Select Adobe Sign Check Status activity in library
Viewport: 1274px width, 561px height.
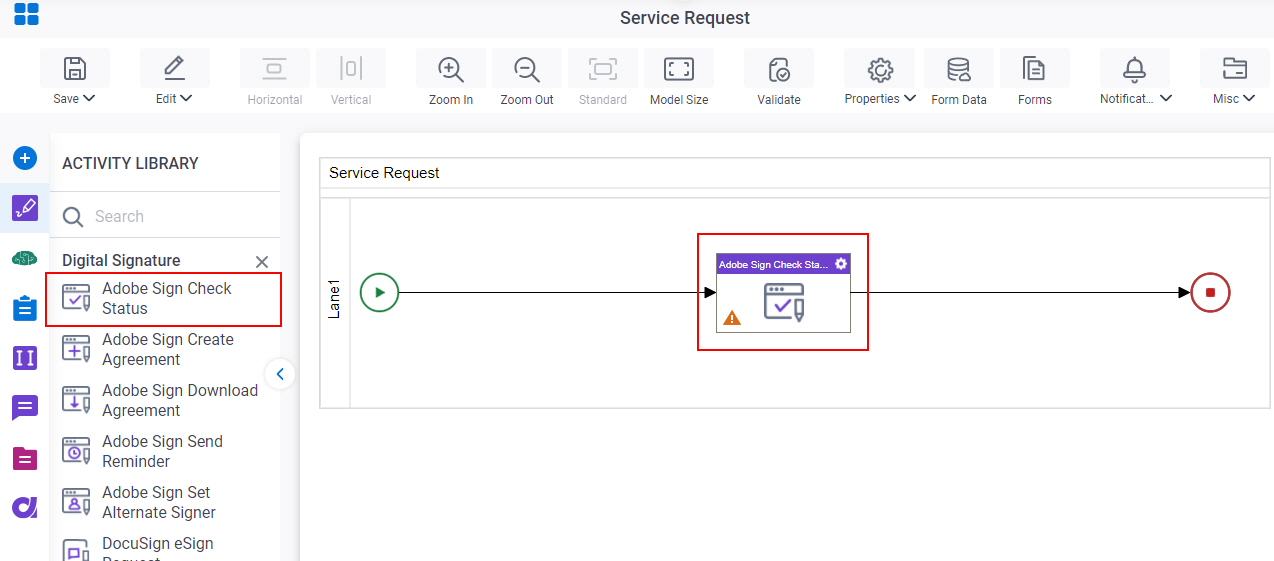pyautogui.click(x=164, y=299)
